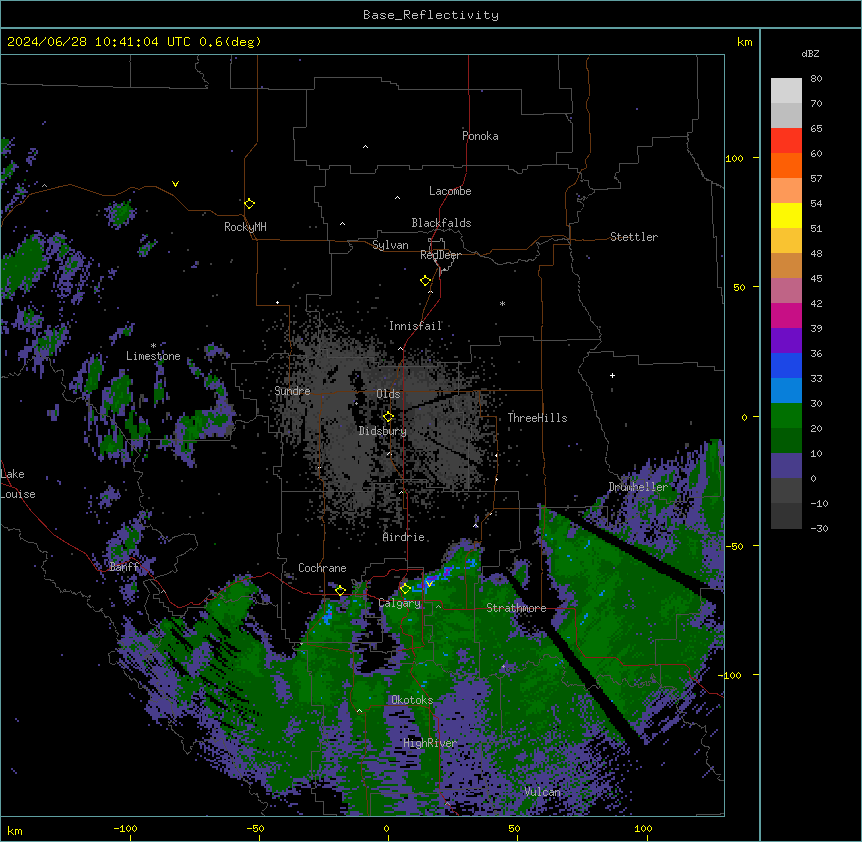Click the Strathmore label

pyautogui.click(x=516, y=608)
